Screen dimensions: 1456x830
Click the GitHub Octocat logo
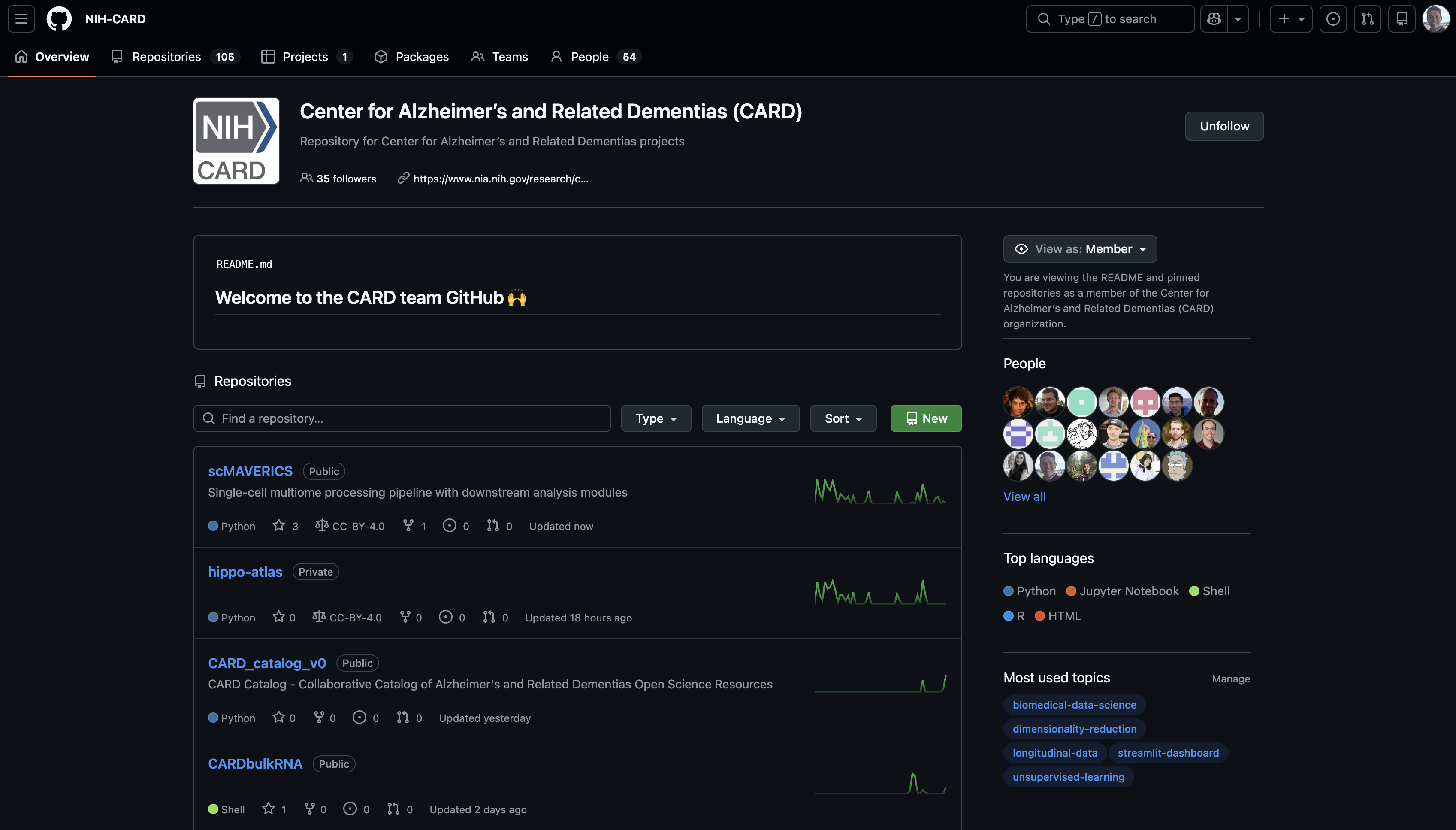coord(59,19)
